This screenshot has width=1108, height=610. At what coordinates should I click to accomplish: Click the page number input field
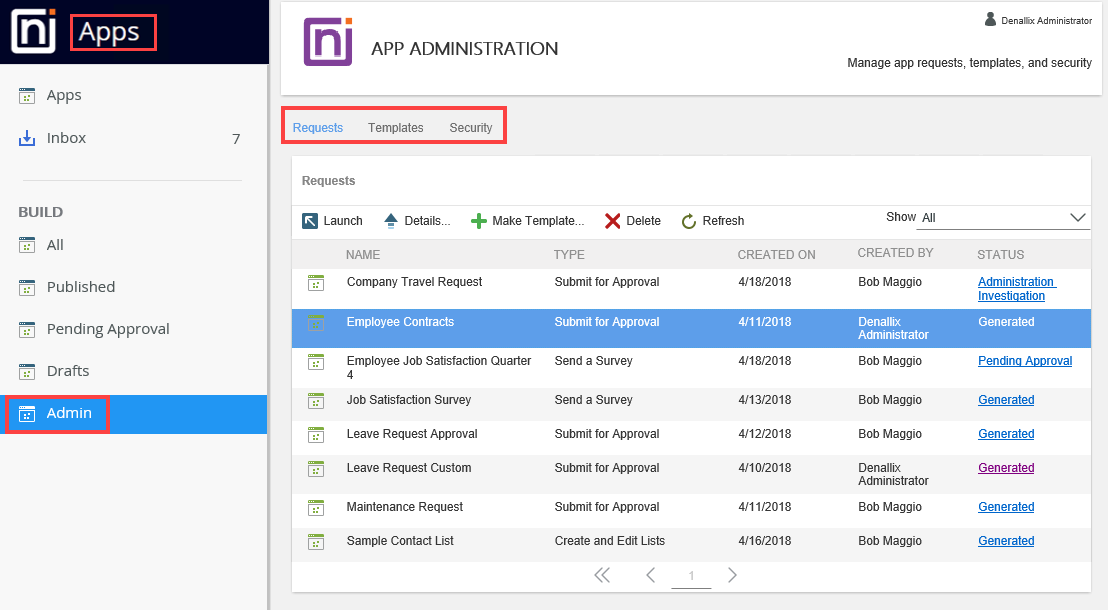click(691, 576)
